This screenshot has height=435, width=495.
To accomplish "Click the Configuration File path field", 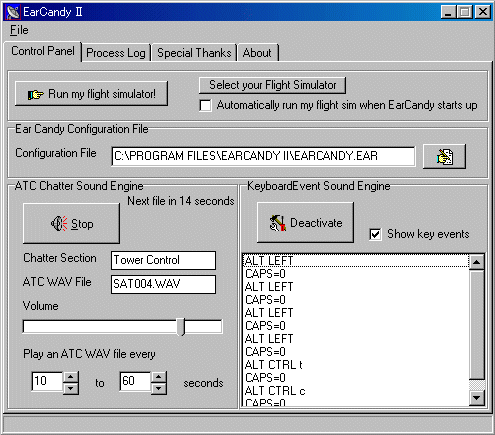I will click(263, 156).
